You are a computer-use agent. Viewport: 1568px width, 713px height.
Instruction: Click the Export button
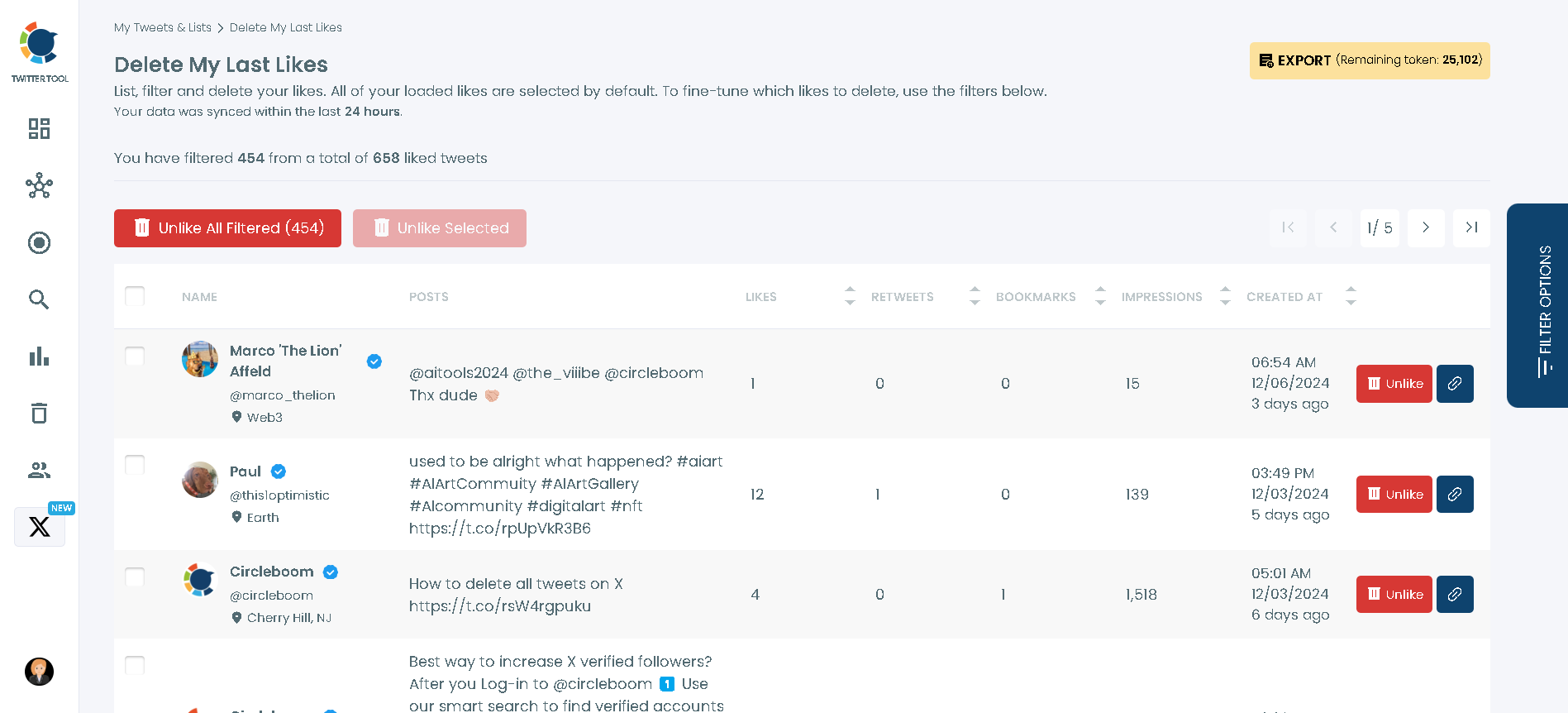[x=1370, y=60]
